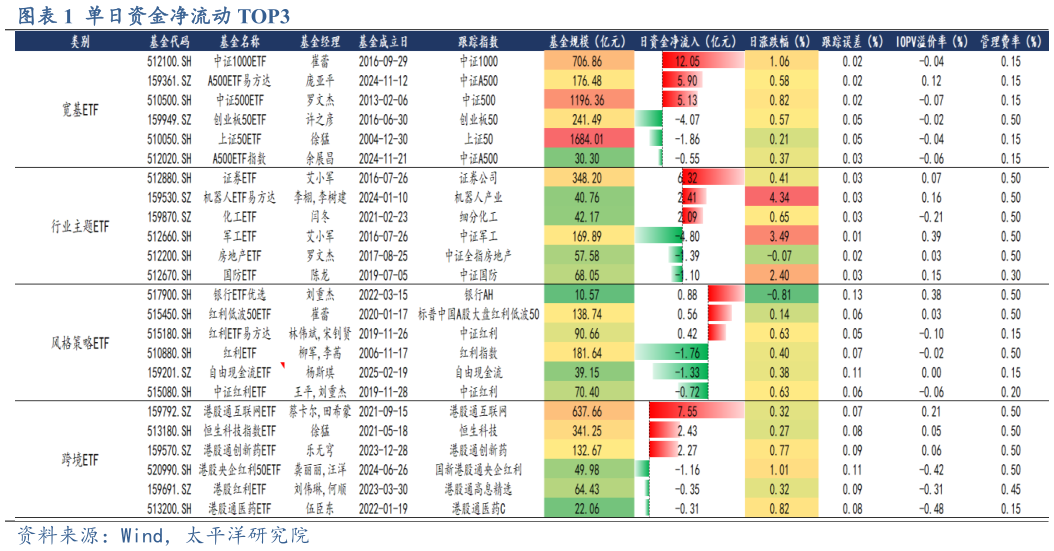Click the 基金代码 column header

tap(169, 42)
